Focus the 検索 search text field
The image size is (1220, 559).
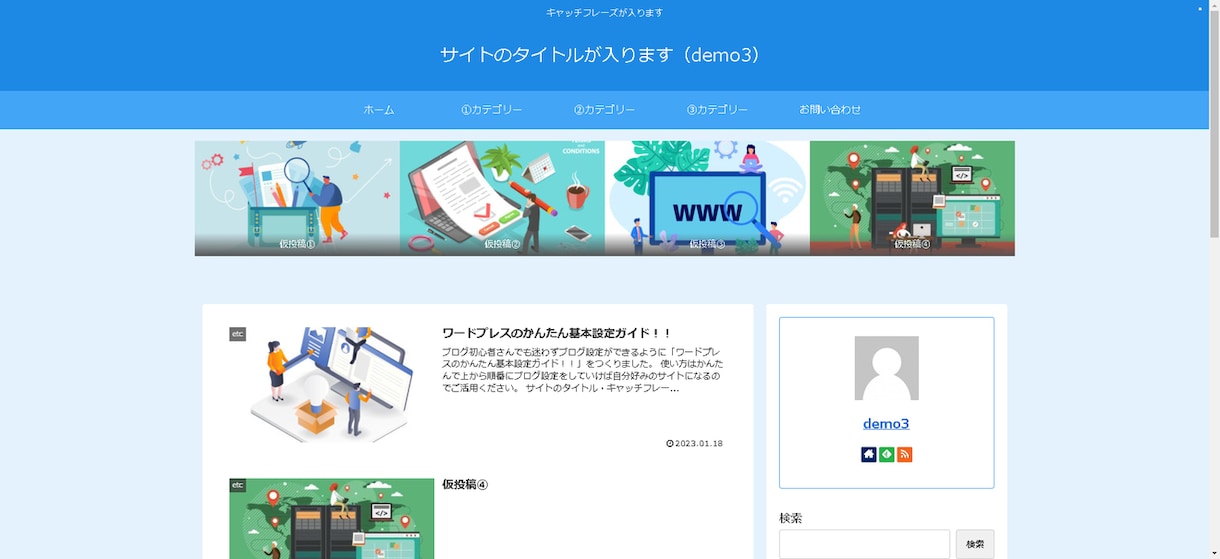pyautogui.click(x=864, y=544)
